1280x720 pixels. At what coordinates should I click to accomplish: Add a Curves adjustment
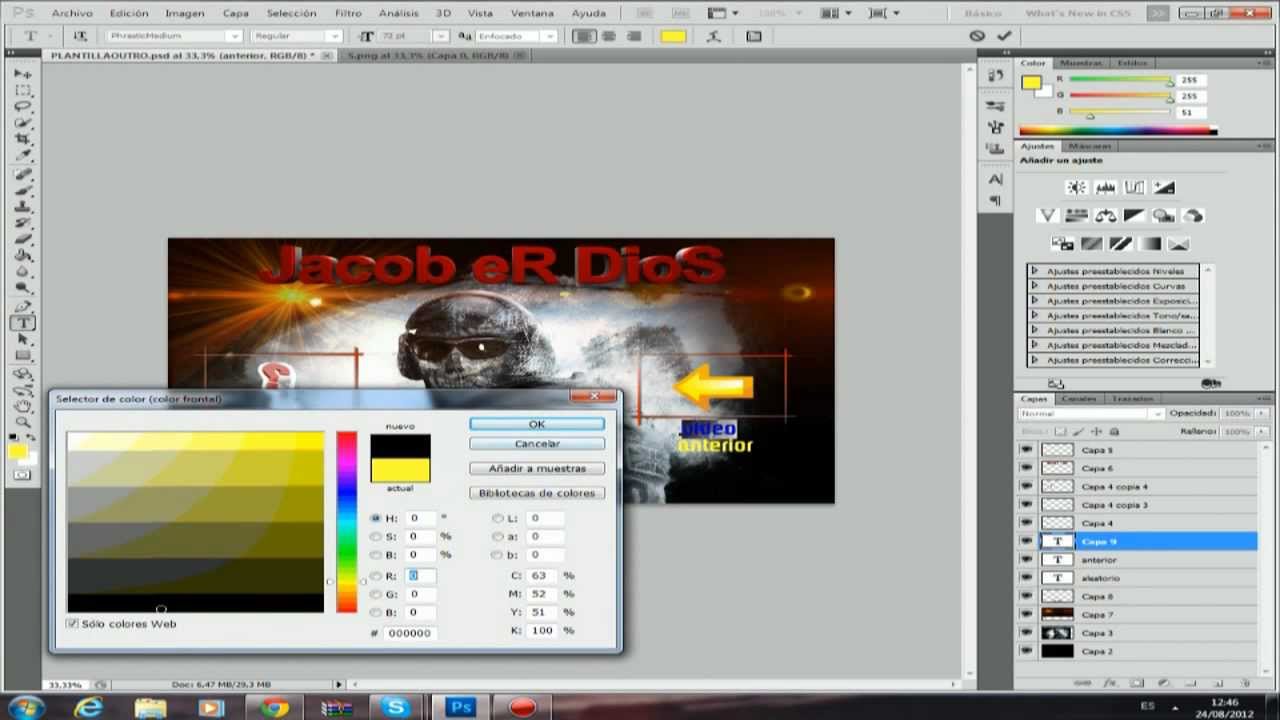pyautogui.click(x=1134, y=187)
